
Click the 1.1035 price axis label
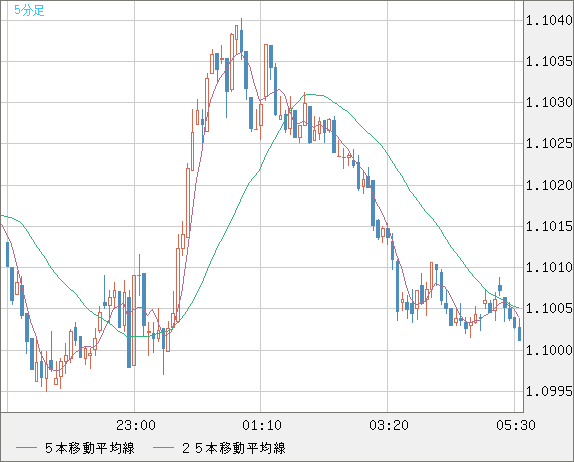pyautogui.click(x=549, y=62)
